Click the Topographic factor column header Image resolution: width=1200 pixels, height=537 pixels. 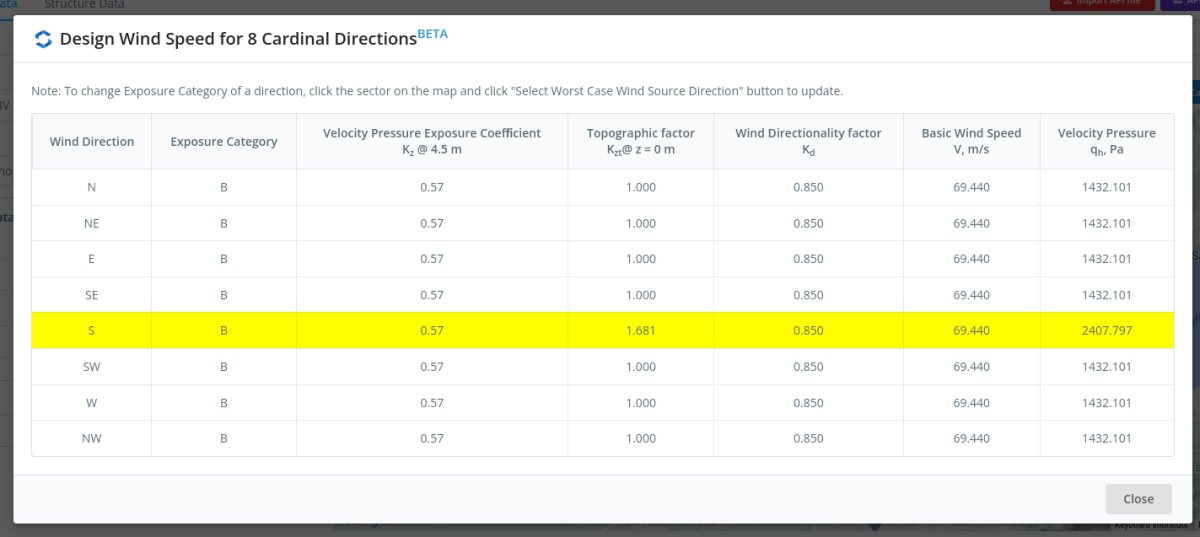point(640,141)
